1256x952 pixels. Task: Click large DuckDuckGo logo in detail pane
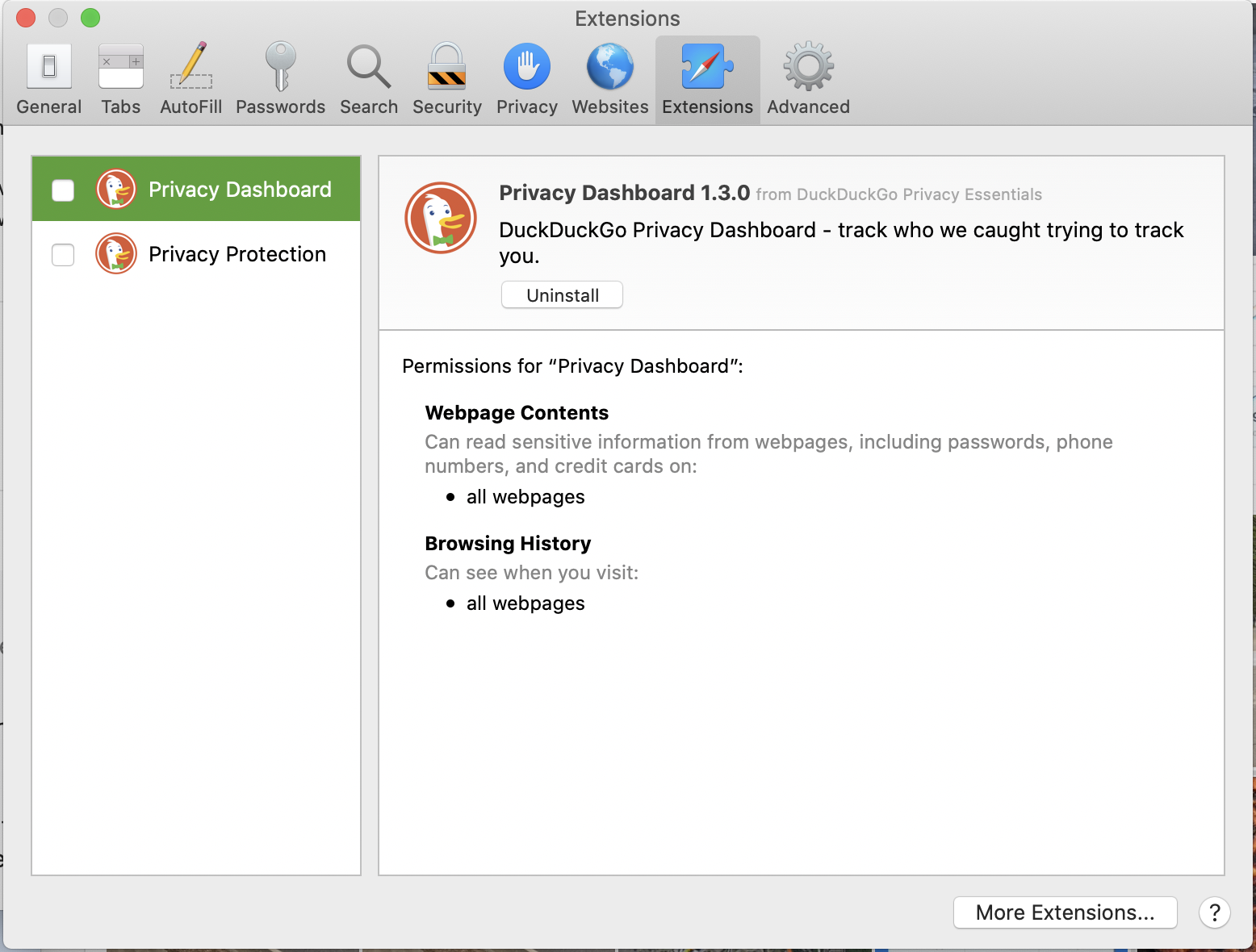(441, 218)
